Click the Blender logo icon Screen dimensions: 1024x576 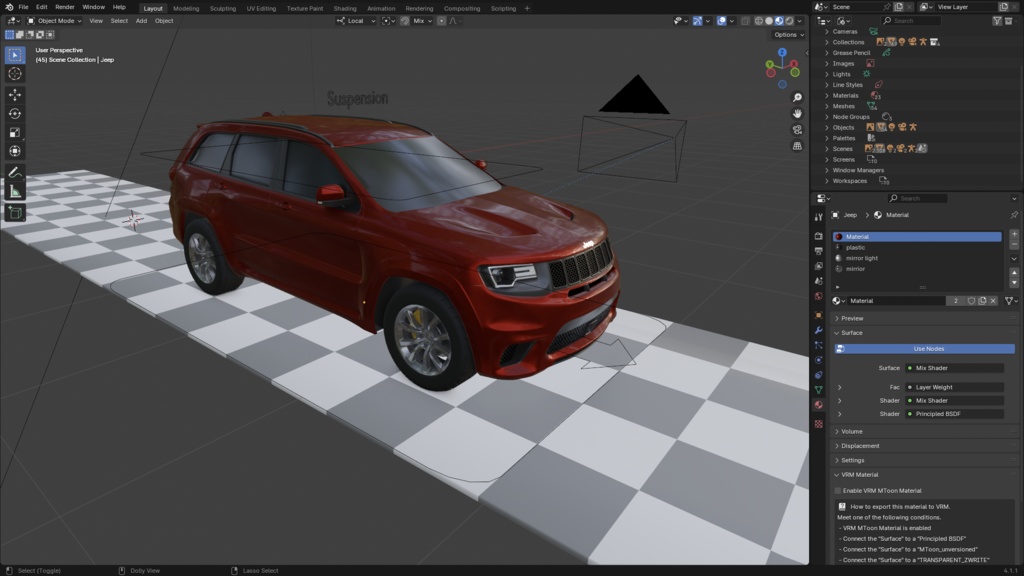(x=9, y=7)
